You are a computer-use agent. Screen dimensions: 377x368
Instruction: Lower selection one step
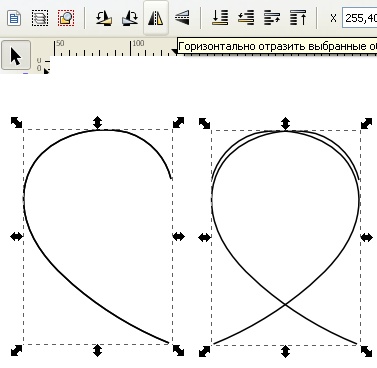point(246,18)
